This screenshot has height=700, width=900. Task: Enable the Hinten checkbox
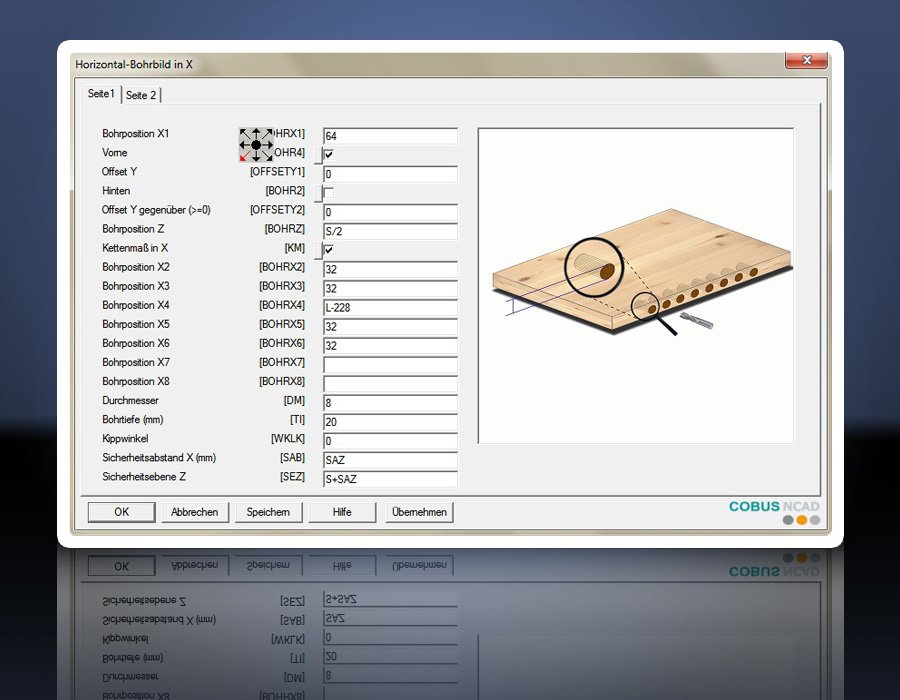[x=329, y=192]
